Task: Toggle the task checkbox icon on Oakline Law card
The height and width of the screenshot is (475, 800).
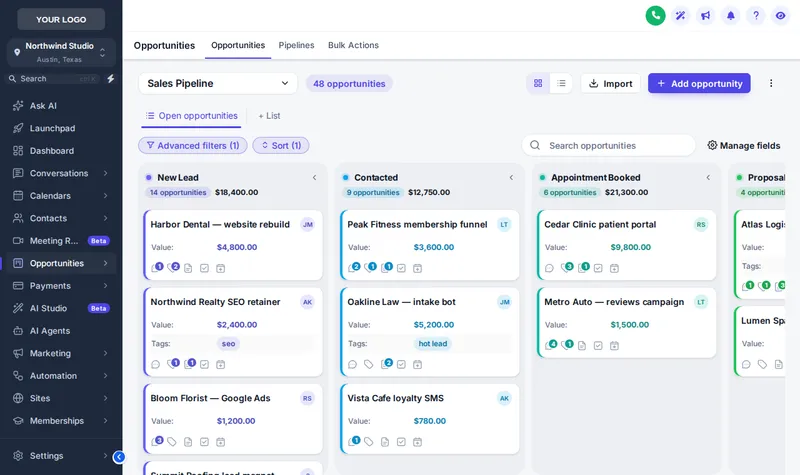Action: click(x=401, y=364)
